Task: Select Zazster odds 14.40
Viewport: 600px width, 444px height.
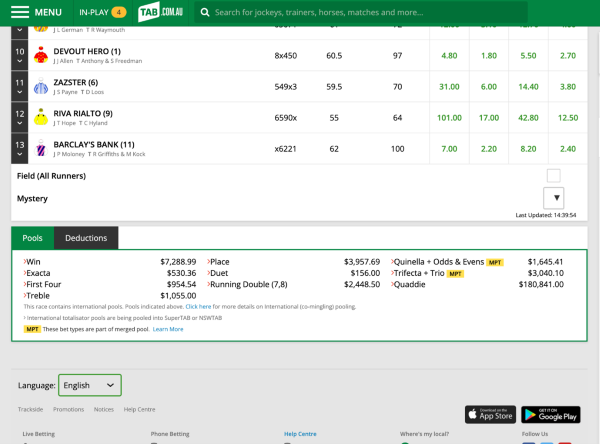Action: 528,87
